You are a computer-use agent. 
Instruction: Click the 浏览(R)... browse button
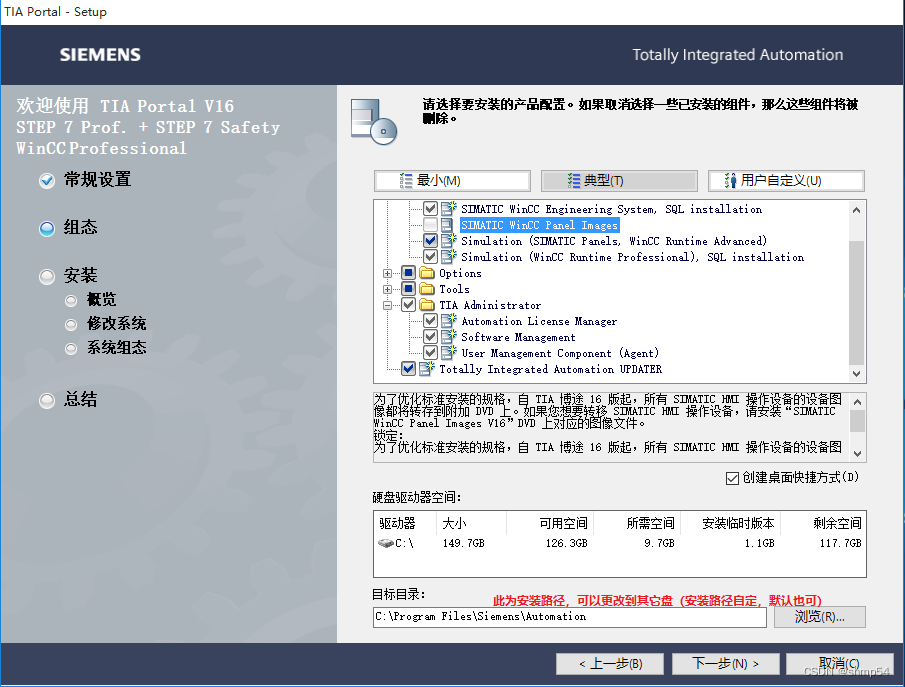(x=820, y=617)
